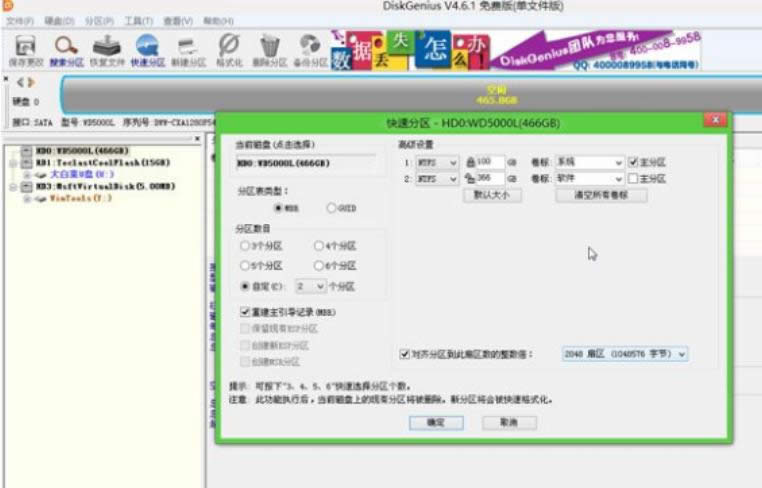
Task: Toggle the Rebuild MBR (重建主引导记录) checkbox
Action: click(x=246, y=312)
